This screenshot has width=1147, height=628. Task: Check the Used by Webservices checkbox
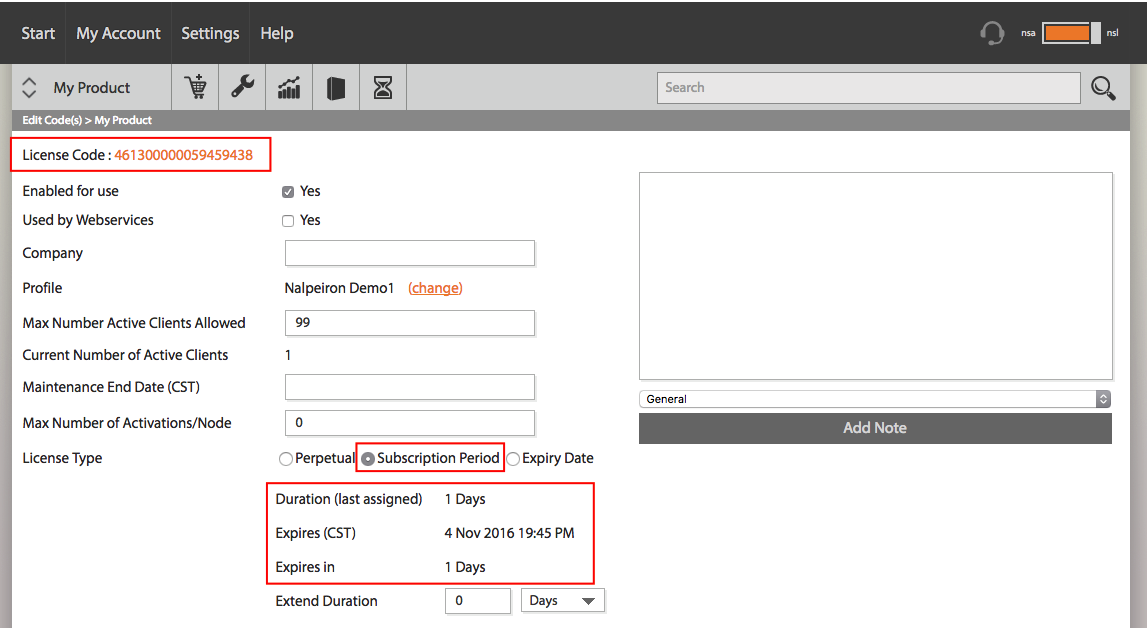[x=288, y=221]
